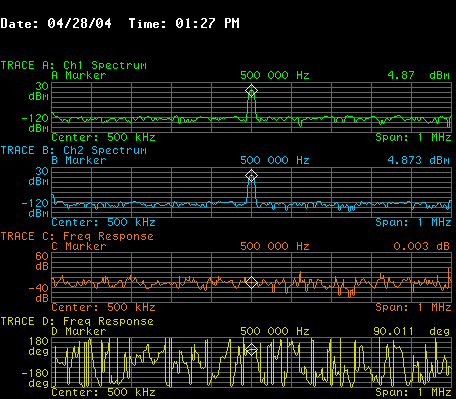
Task: Select the diamond marker on Trace C
Action: pyautogui.click(x=251, y=282)
